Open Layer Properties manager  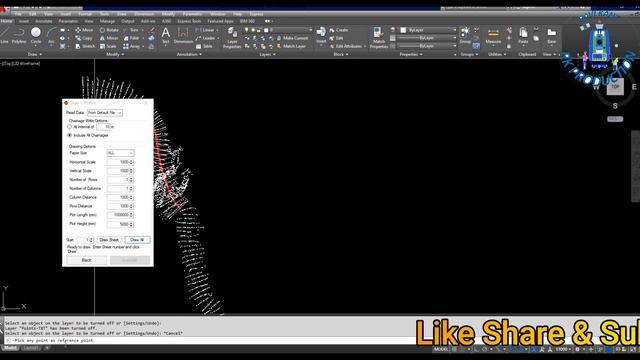point(232,38)
